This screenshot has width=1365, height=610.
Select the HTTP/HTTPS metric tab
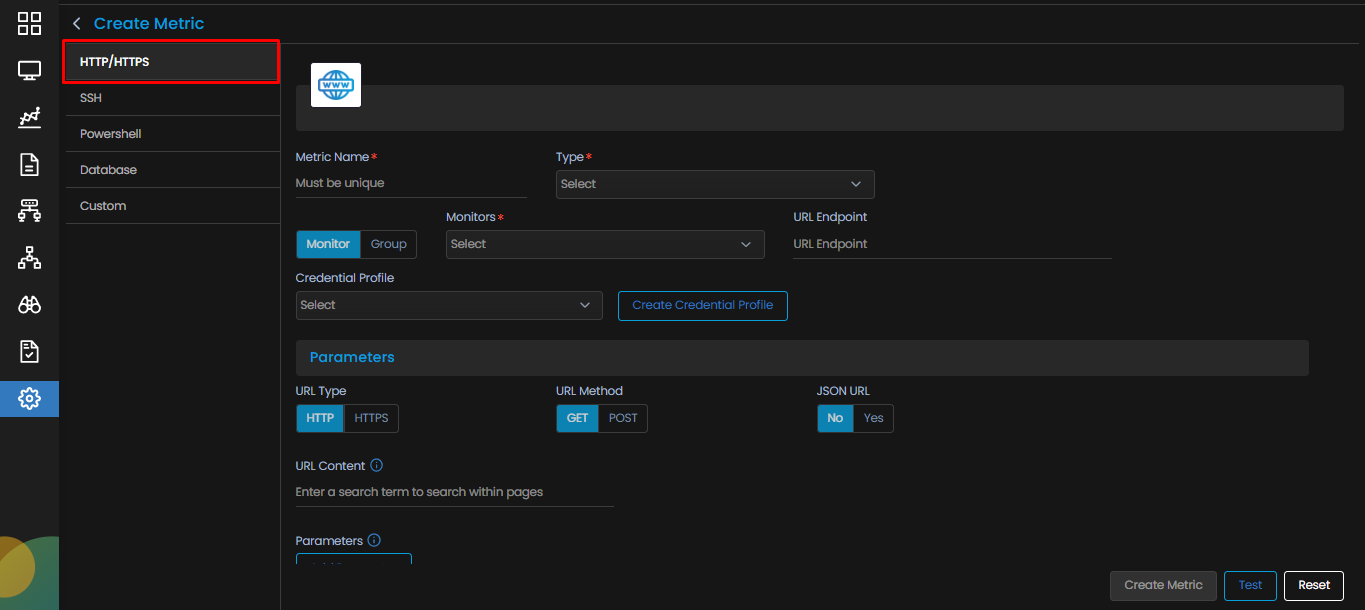pyautogui.click(x=171, y=62)
